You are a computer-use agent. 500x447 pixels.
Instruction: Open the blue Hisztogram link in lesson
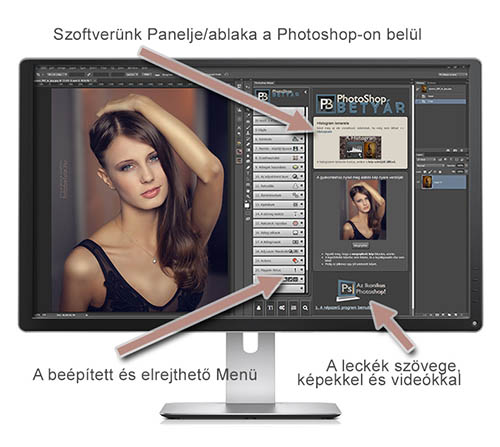[x=324, y=132]
